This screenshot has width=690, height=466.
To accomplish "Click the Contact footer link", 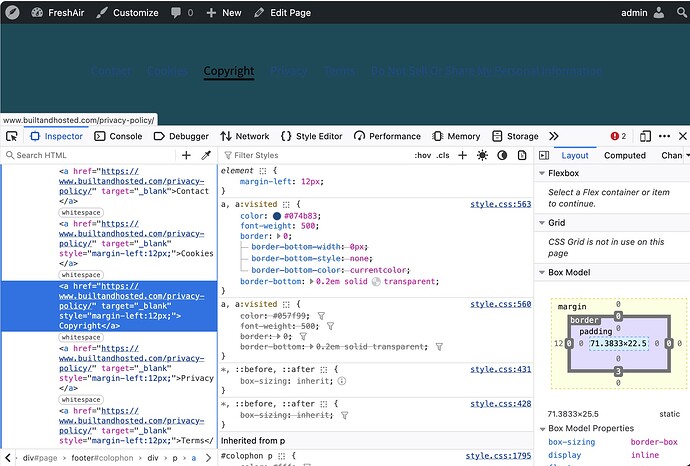I will click(111, 71).
